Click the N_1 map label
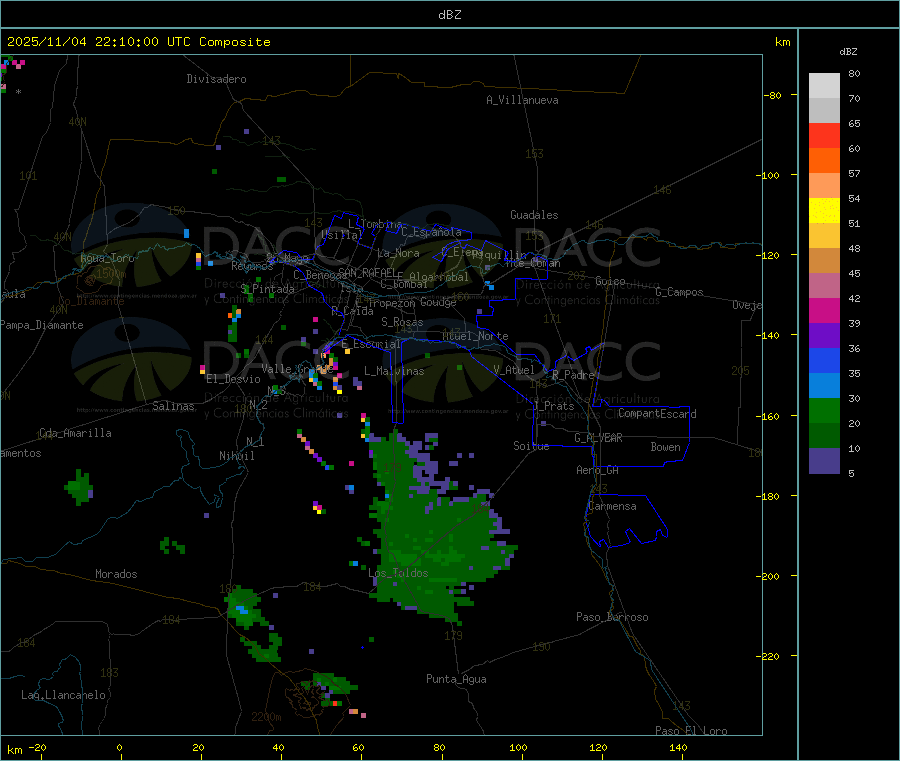The image size is (900, 761). [x=255, y=441]
